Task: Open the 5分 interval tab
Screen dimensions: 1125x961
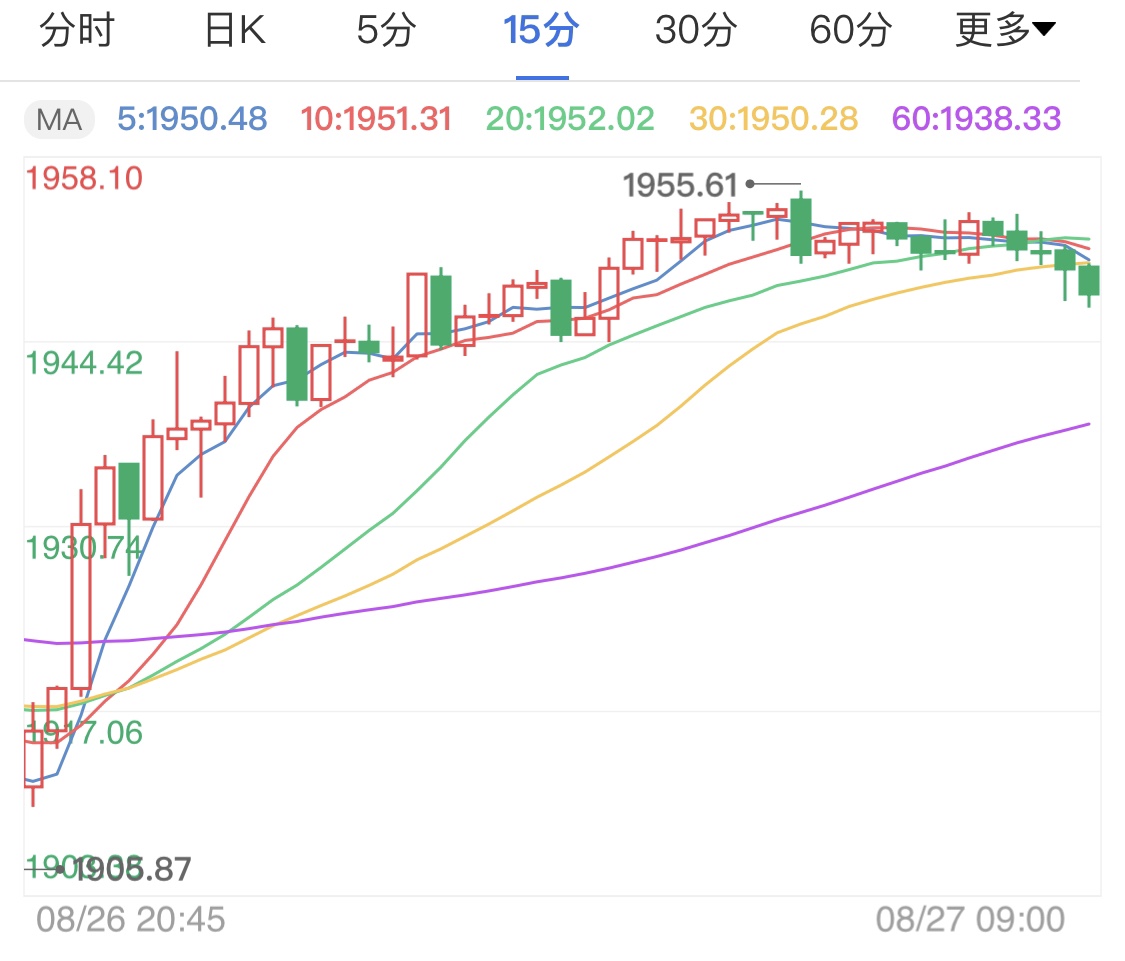Action: 386,31
